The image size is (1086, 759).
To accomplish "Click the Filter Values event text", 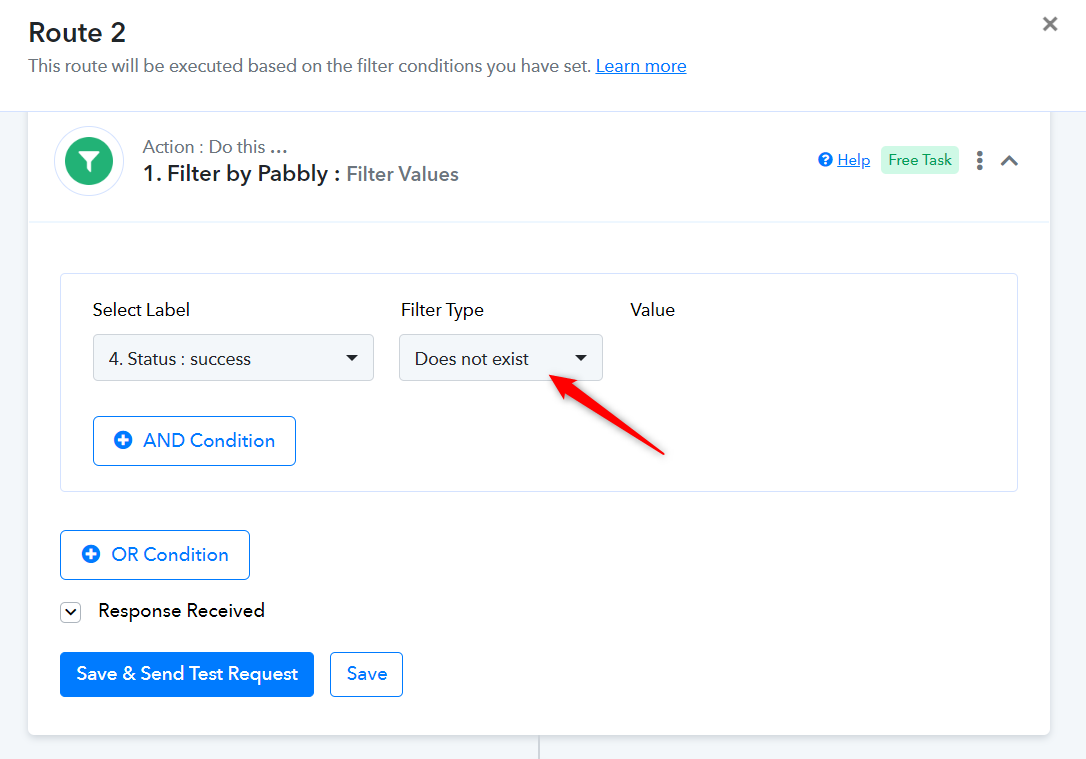I will 402,174.
